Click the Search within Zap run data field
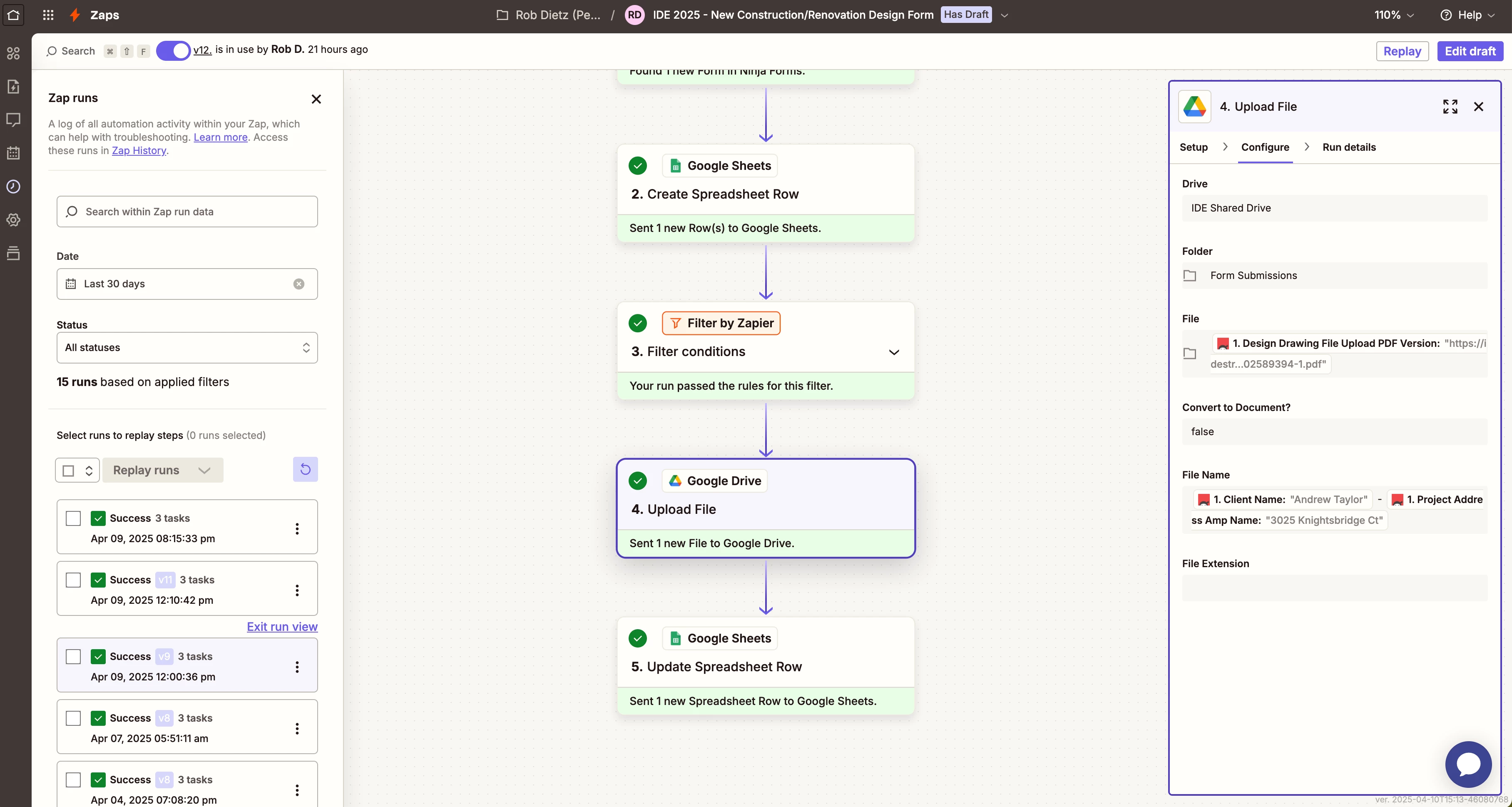This screenshot has height=807, width=1512. pos(187,212)
